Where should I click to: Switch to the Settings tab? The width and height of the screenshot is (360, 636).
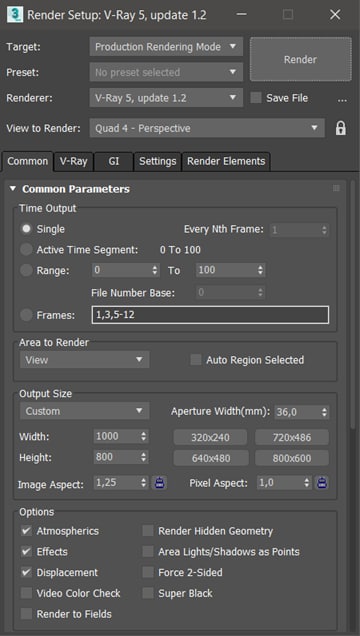tap(158, 161)
